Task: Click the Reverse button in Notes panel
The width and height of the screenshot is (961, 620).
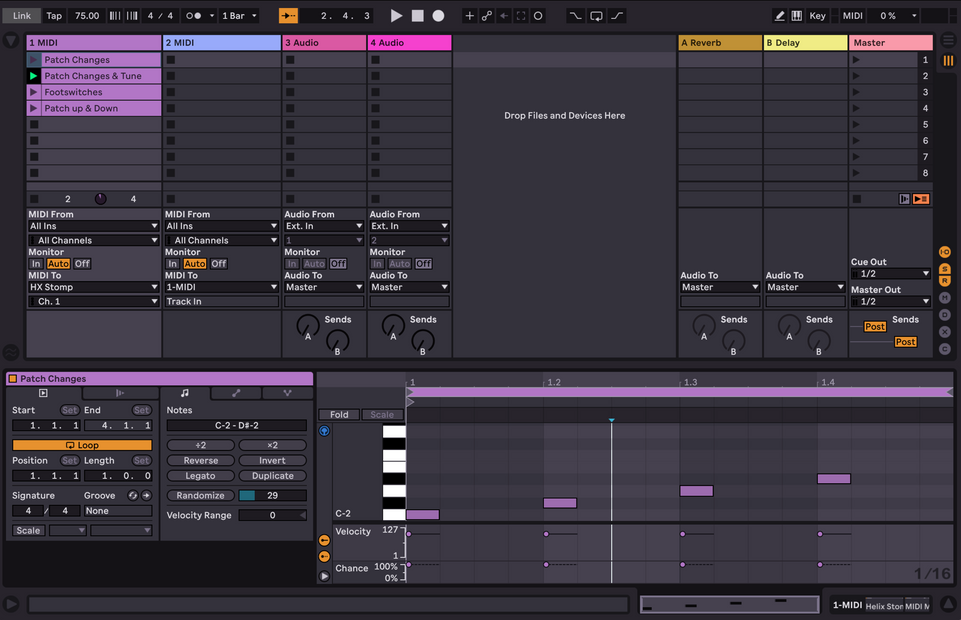Action: (x=200, y=460)
